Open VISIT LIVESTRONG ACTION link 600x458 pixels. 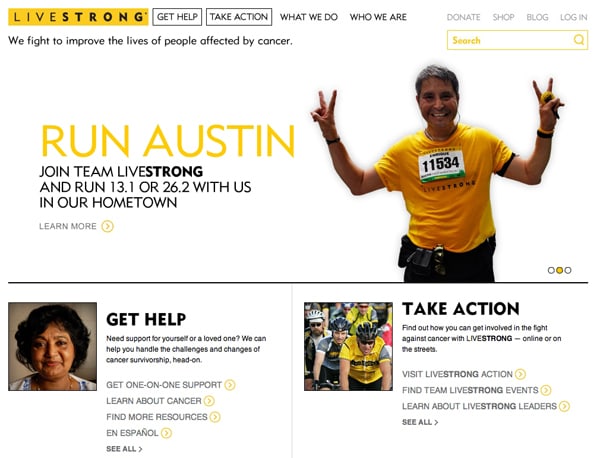point(457,374)
